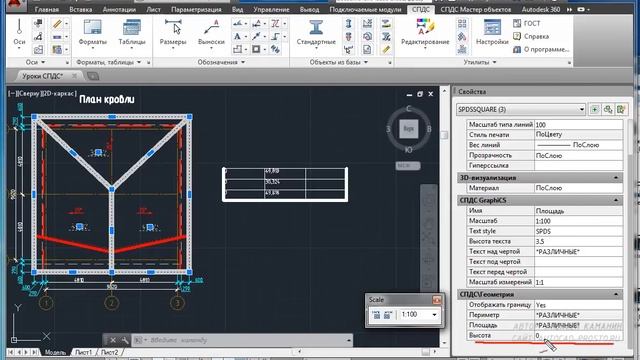Open the Таблицы tables tool

(131, 33)
